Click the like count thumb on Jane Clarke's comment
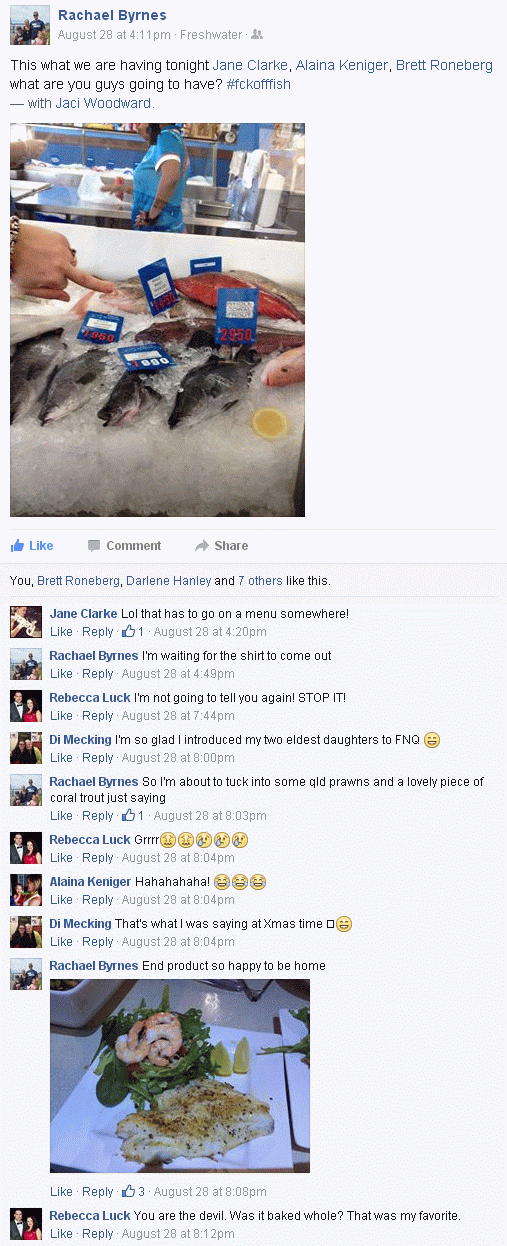Screen dimensions: 507x1246 point(134,632)
